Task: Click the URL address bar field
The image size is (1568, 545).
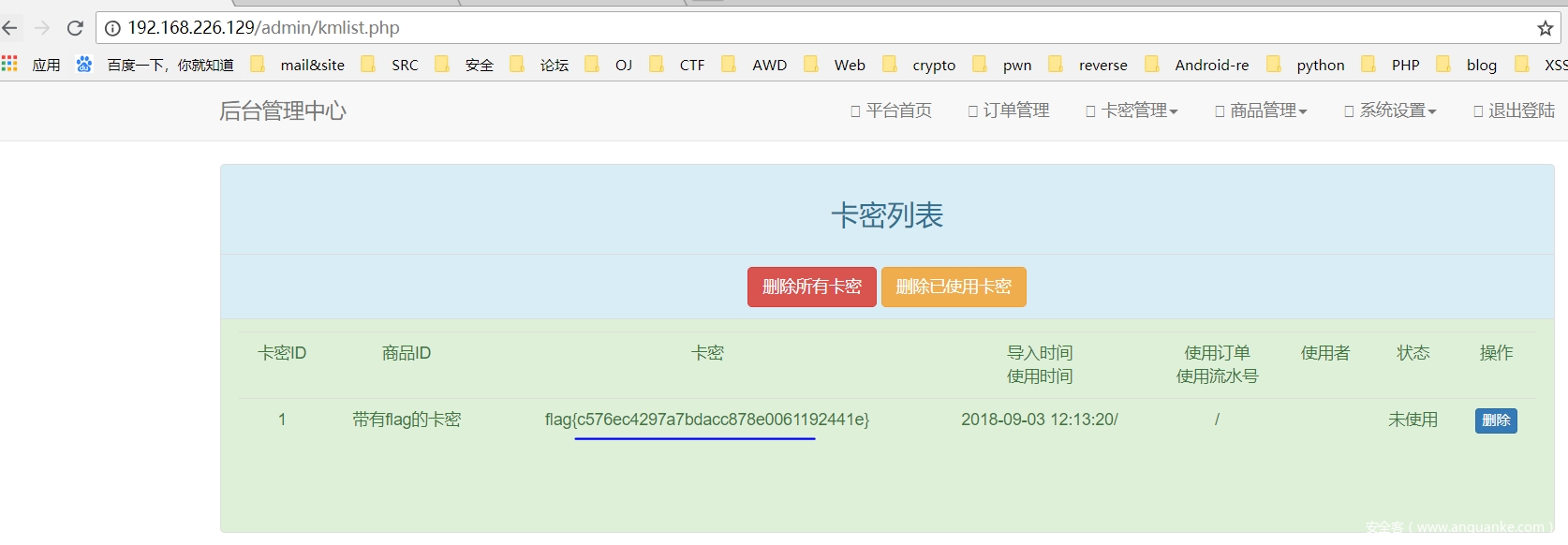Action: point(749,28)
